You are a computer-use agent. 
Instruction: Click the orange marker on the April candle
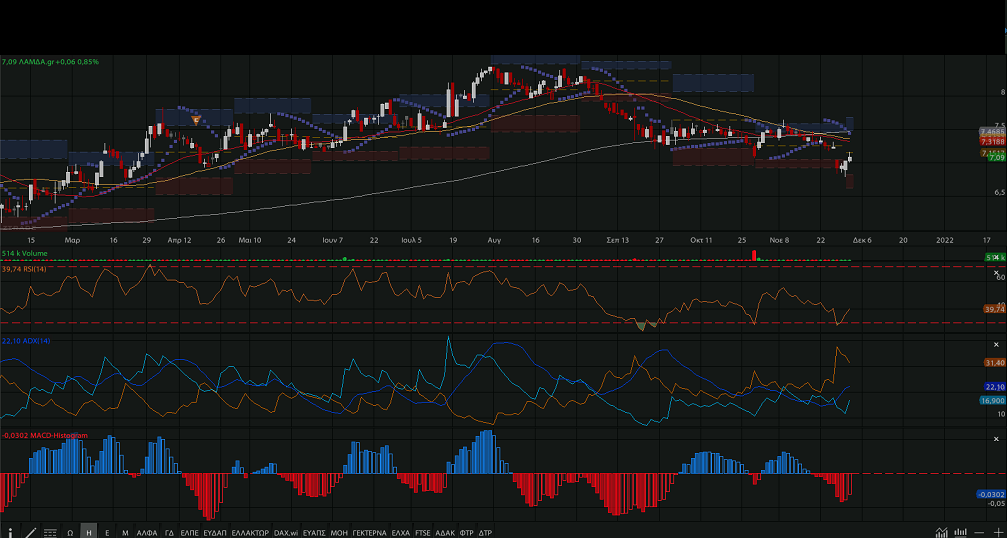click(197, 120)
